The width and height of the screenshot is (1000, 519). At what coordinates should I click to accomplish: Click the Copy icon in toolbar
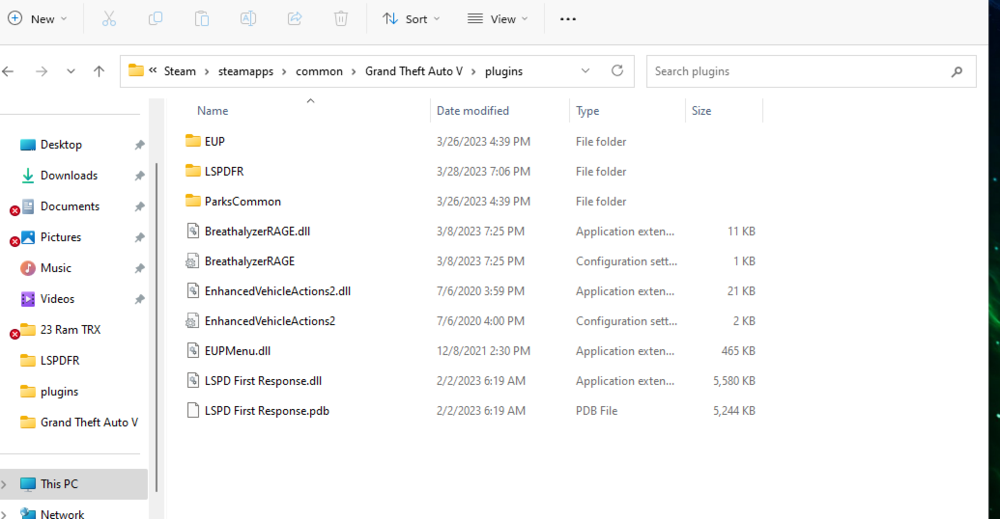click(155, 19)
